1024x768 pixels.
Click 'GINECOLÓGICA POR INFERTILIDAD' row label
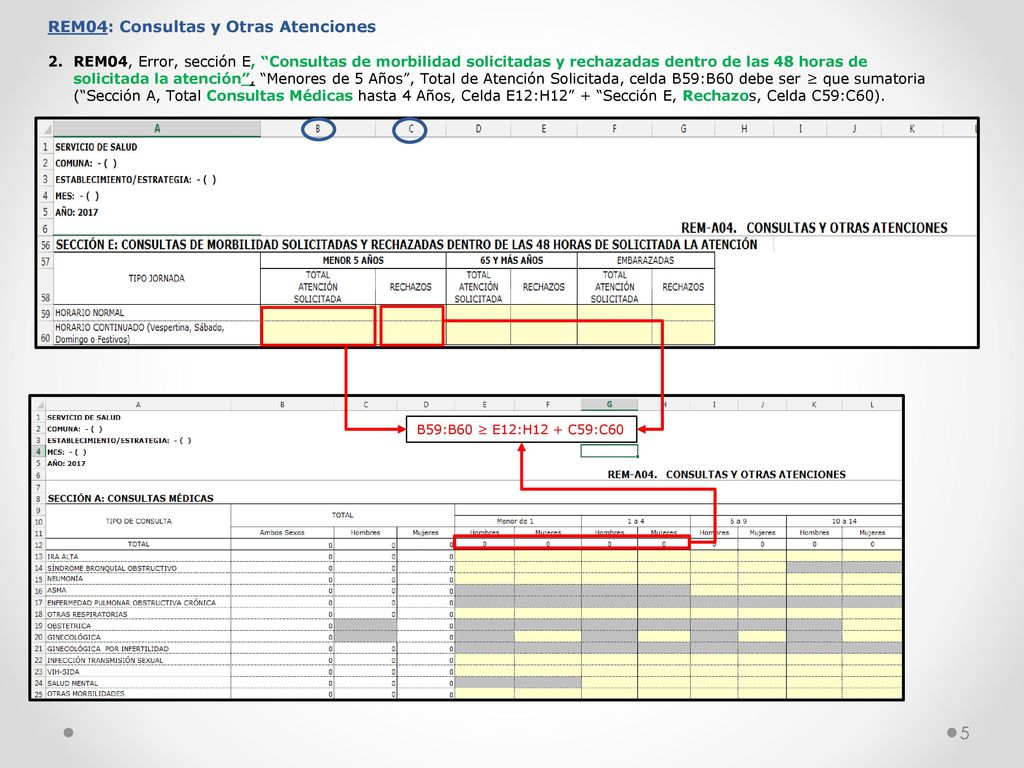pos(108,649)
